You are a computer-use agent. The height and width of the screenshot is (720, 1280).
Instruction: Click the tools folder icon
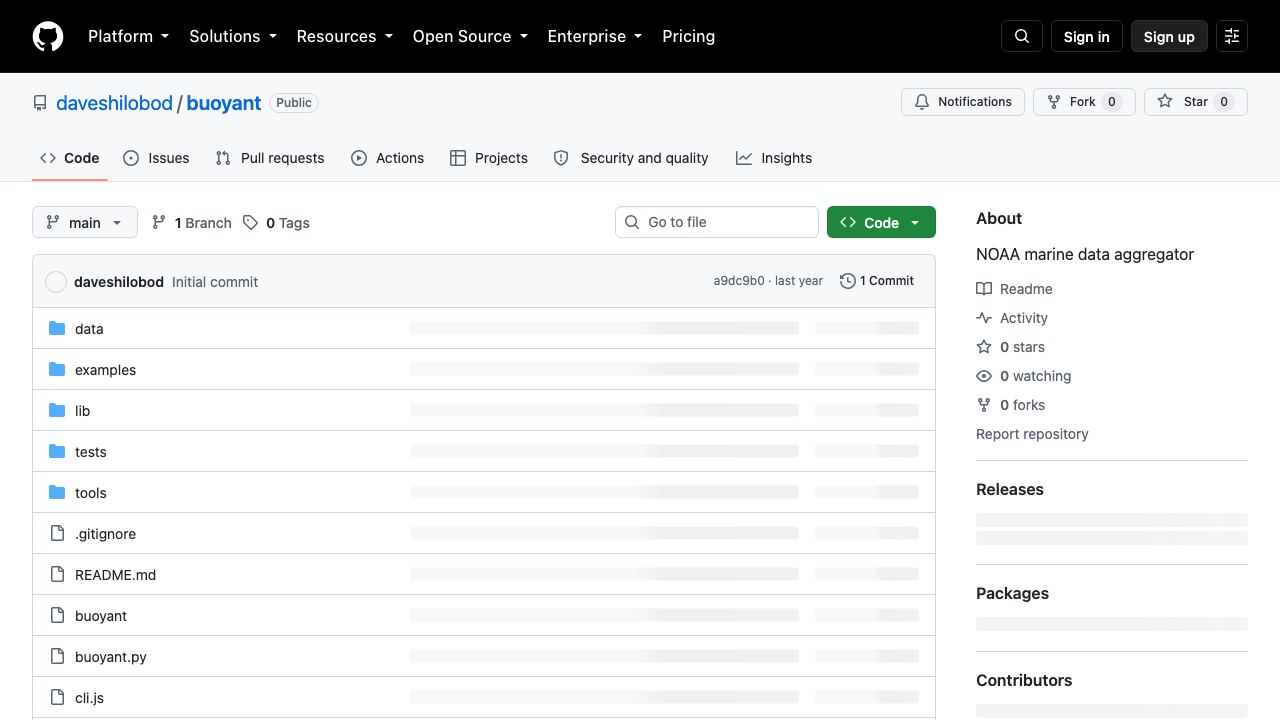click(x=57, y=492)
